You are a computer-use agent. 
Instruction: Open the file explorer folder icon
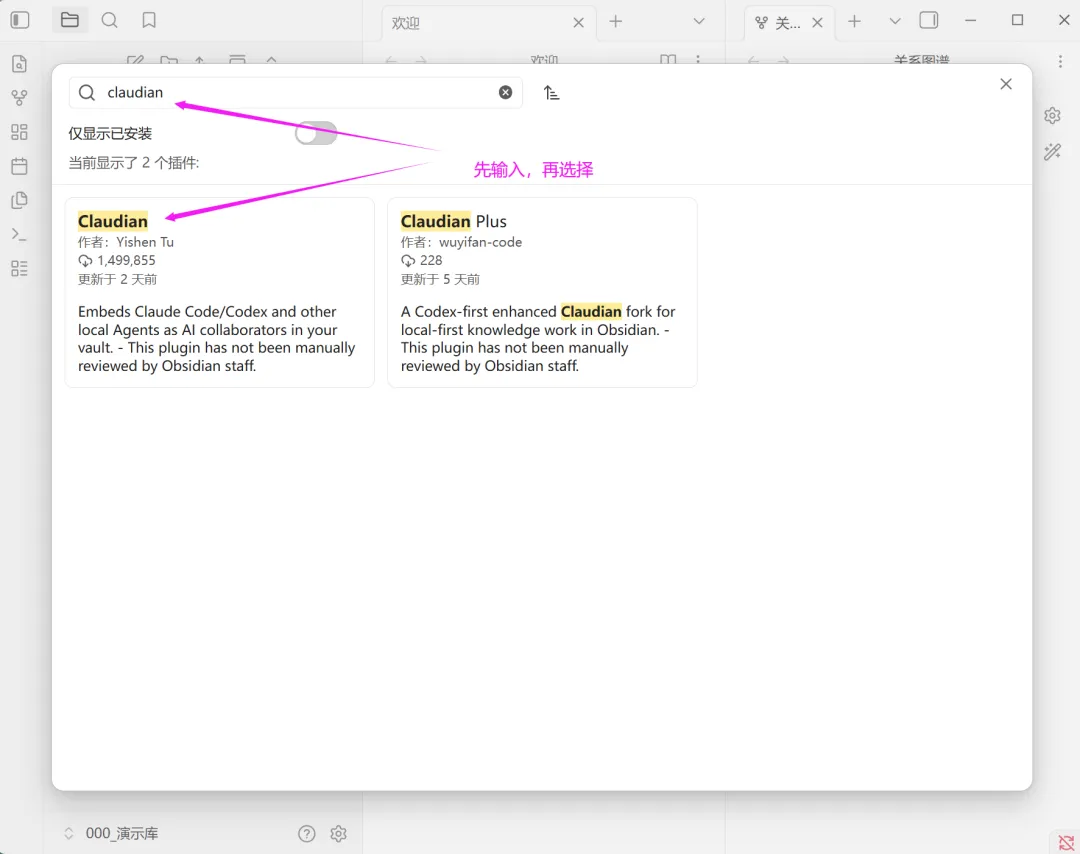[70, 20]
